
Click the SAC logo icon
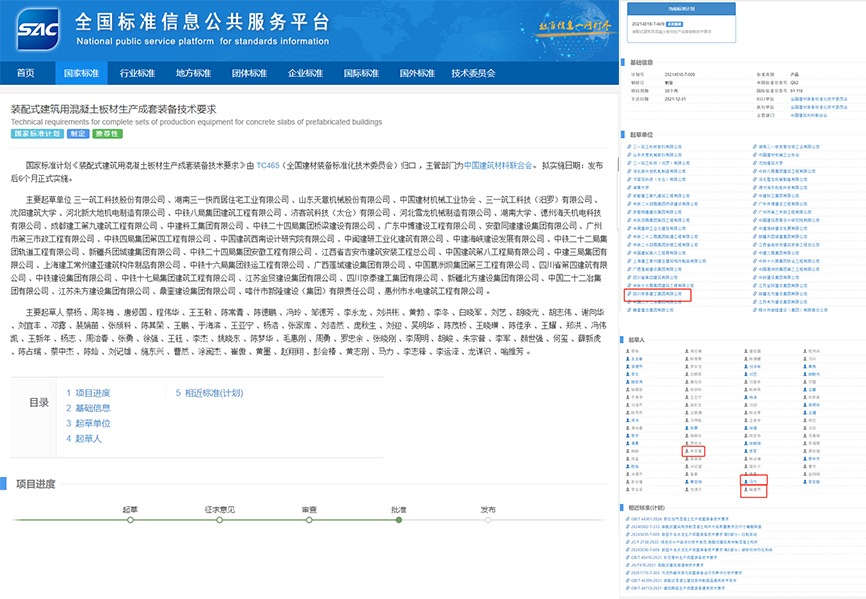point(37,32)
